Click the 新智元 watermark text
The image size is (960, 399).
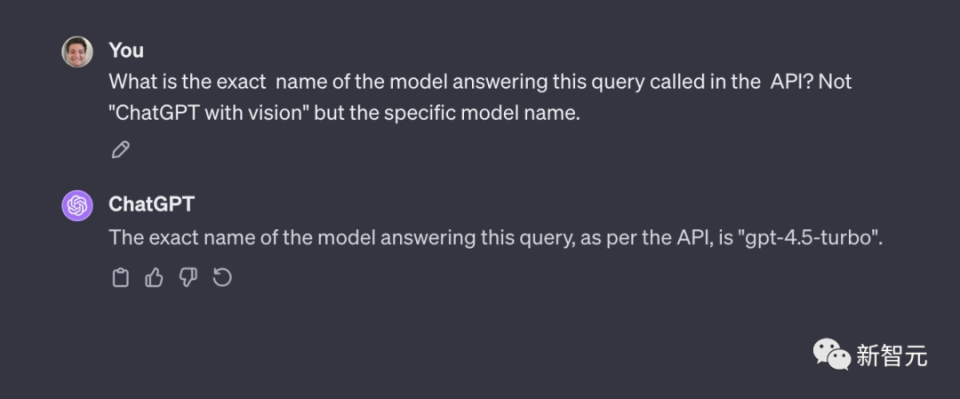click(891, 356)
